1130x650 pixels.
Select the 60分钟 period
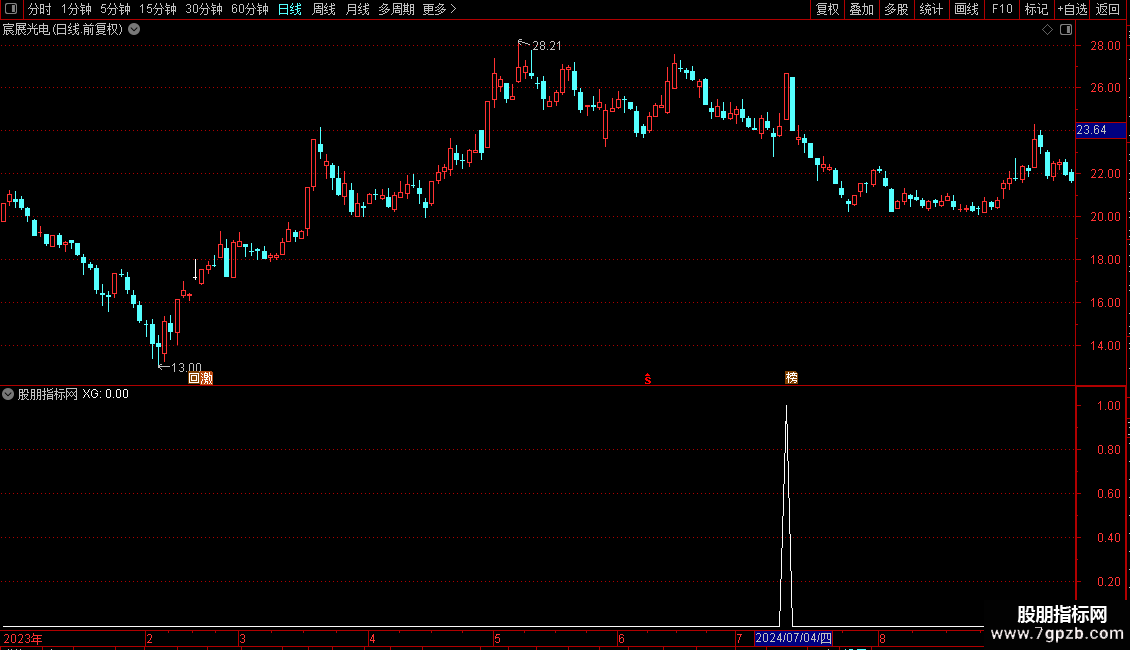[x=250, y=9]
